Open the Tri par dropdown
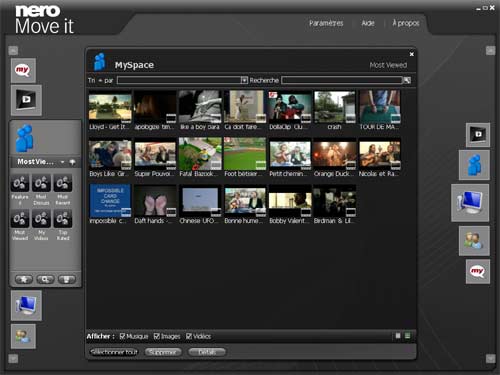500x375 pixels. [x=182, y=80]
